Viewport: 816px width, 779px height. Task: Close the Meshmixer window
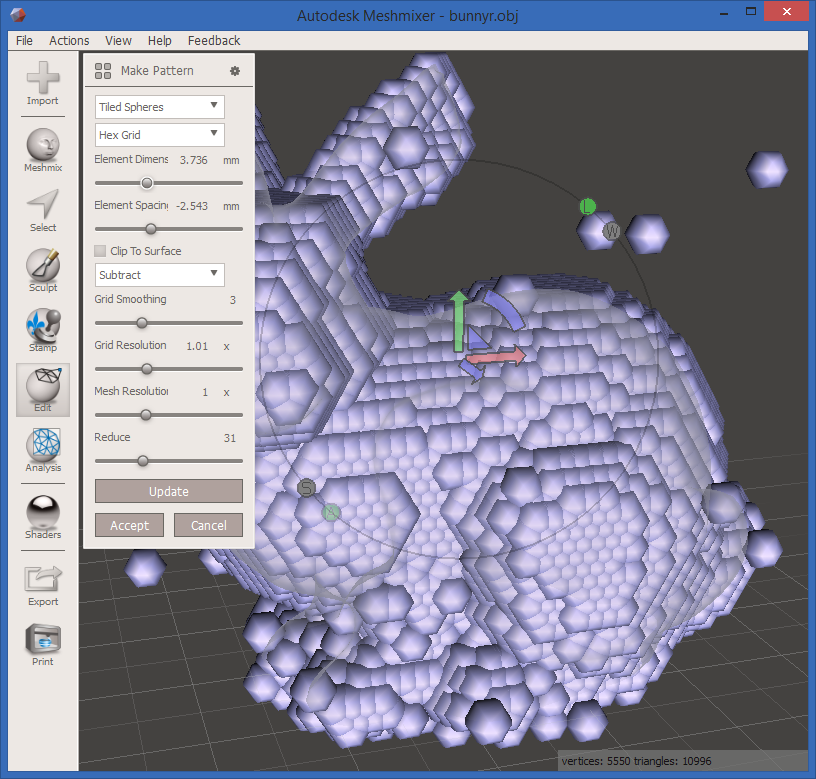point(786,11)
